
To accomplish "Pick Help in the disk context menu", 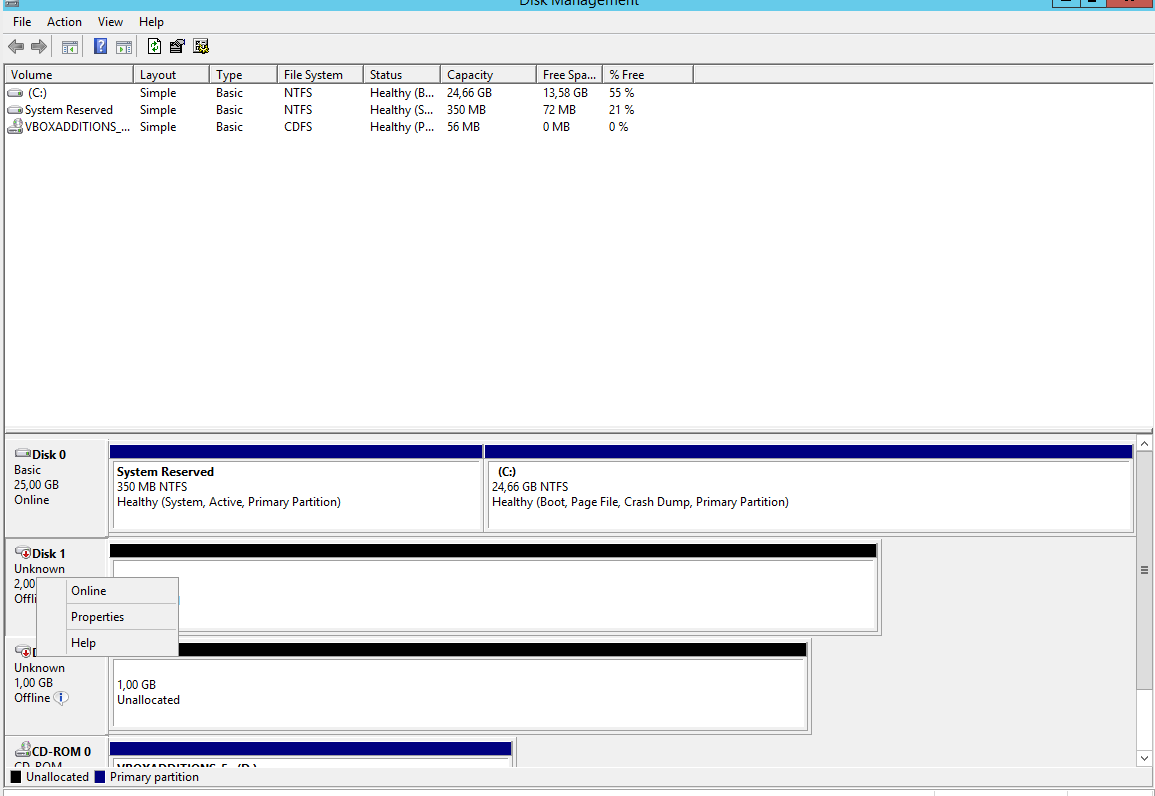I will [83, 643].
